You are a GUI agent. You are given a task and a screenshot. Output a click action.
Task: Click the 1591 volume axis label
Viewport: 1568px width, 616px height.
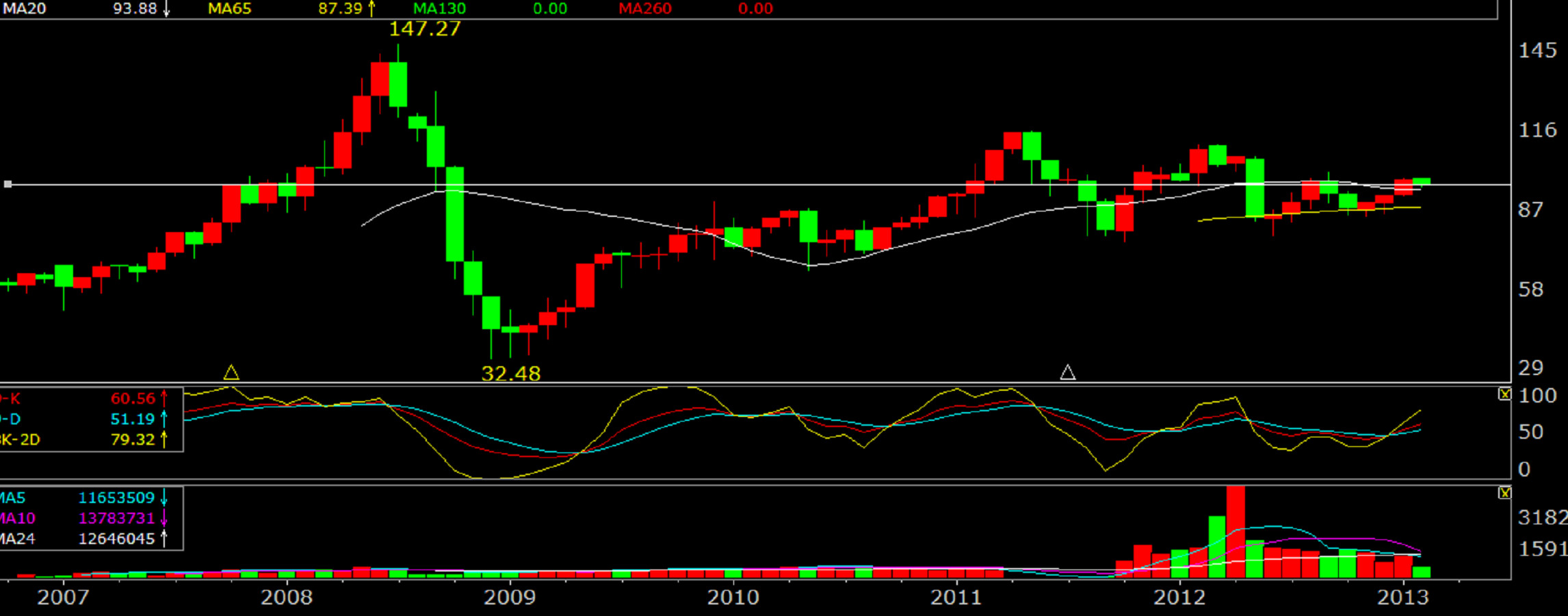(x=1543, y=549)
